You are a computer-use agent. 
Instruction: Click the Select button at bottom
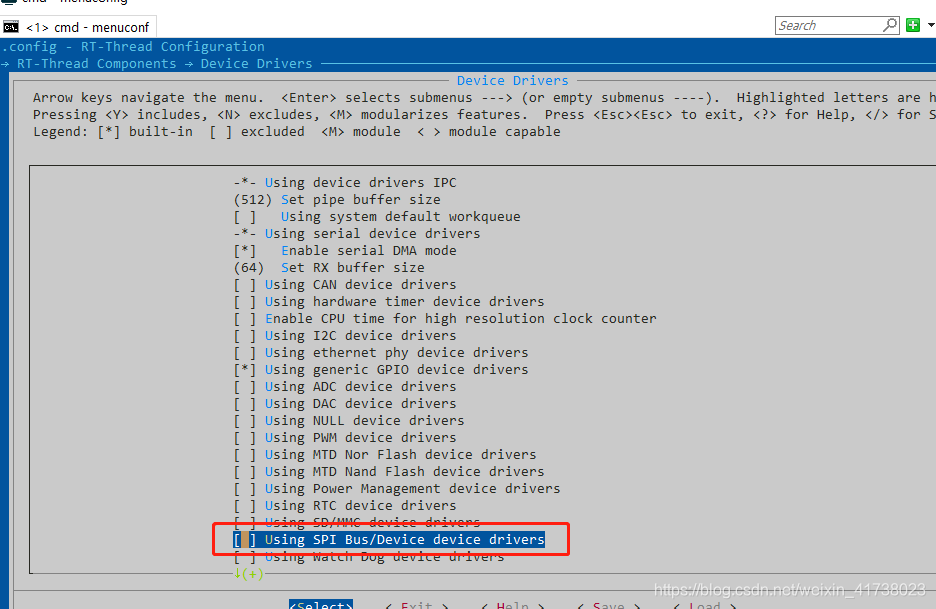pos(321,604)
